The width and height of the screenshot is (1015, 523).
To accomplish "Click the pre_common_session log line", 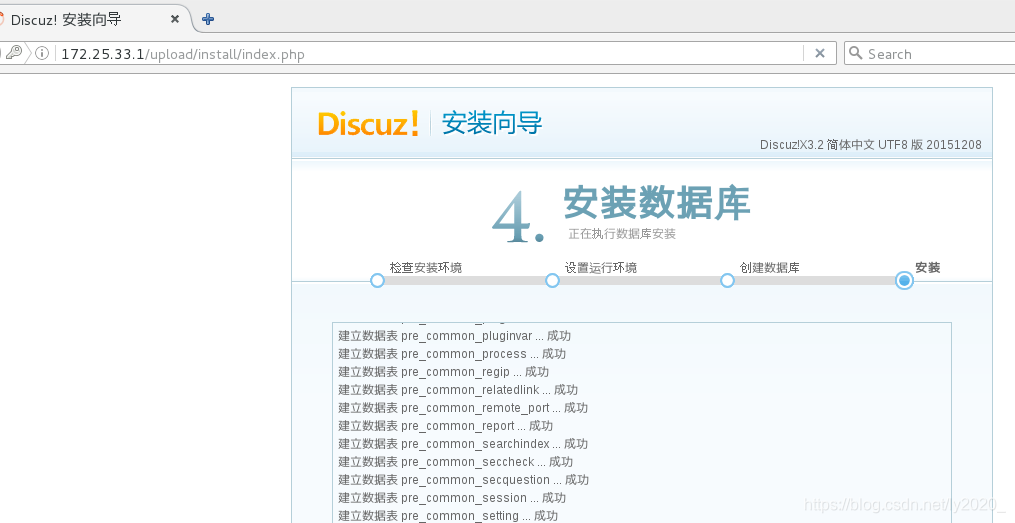I will coord(452,498).
